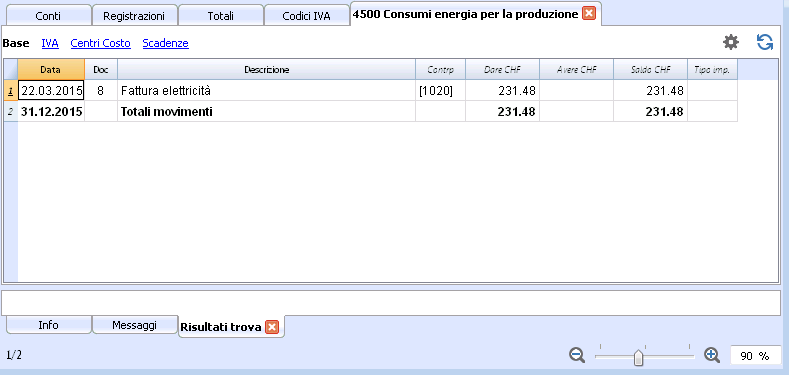Image resolution: width=789 pixels, height=375 pixels.
Task: Click the 90 % zoom percentage field
Action: 755,355
